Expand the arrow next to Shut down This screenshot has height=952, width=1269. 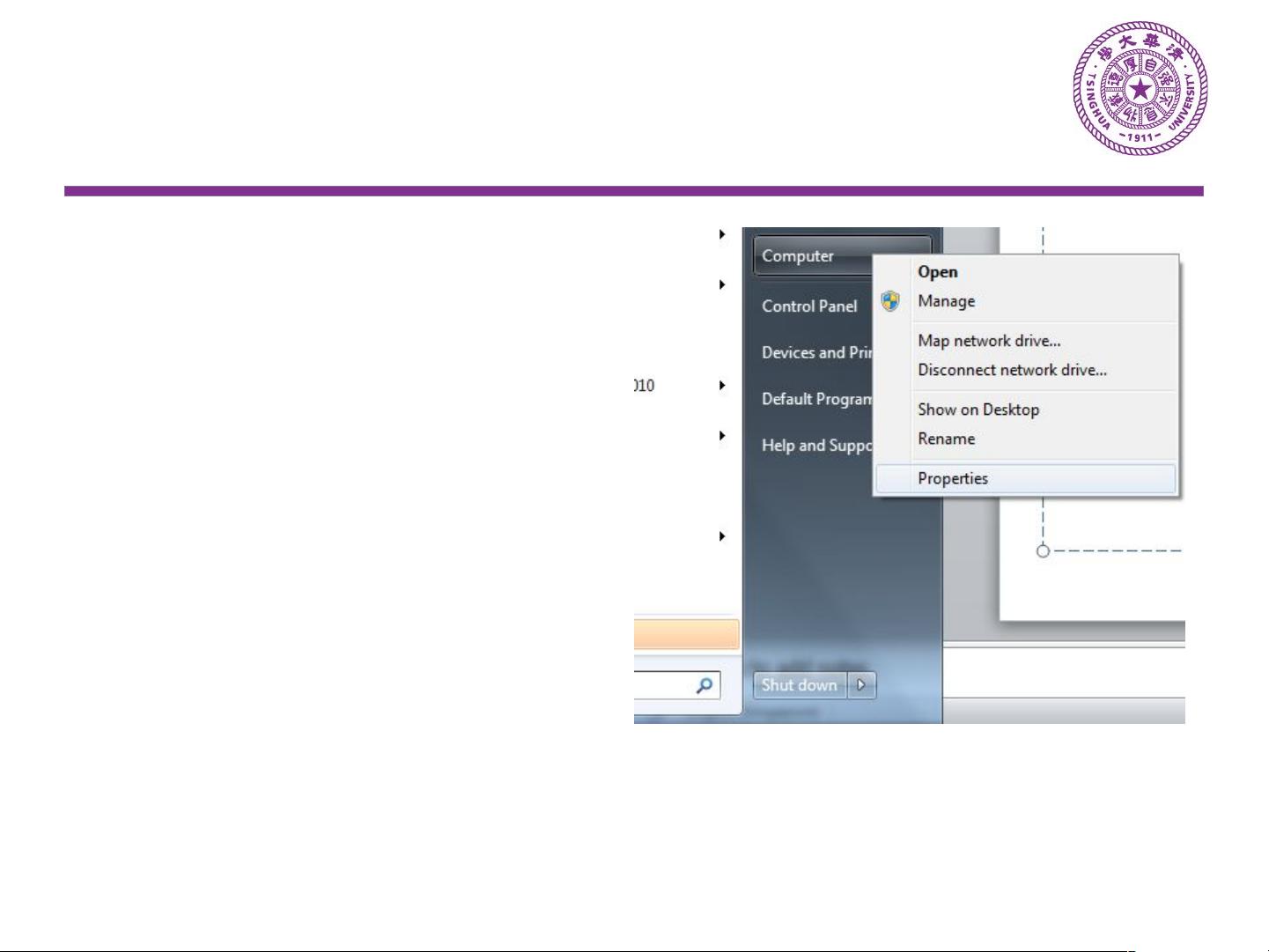click(861, 685)
